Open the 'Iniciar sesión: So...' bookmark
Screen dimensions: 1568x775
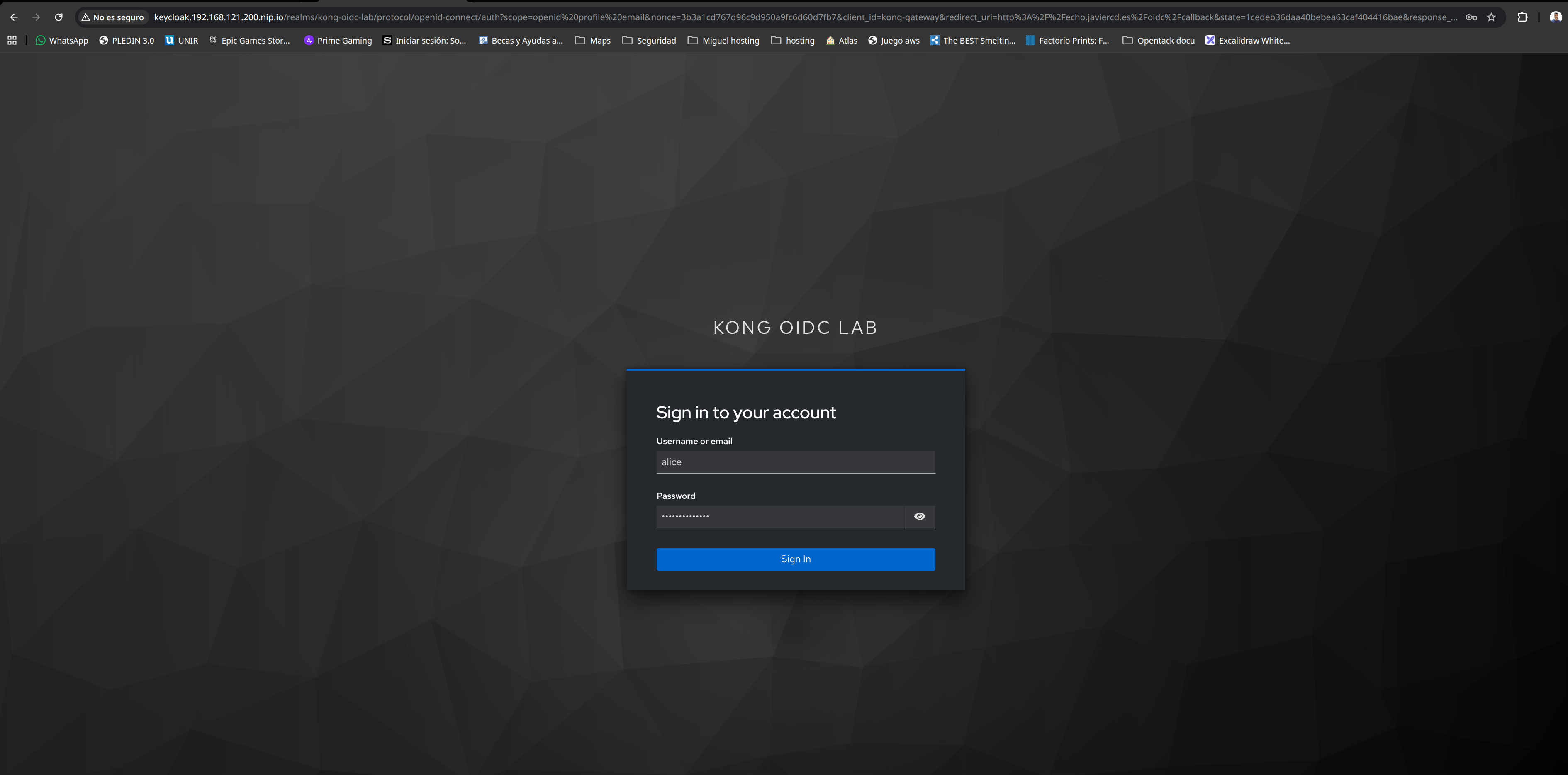pos(424,40)
